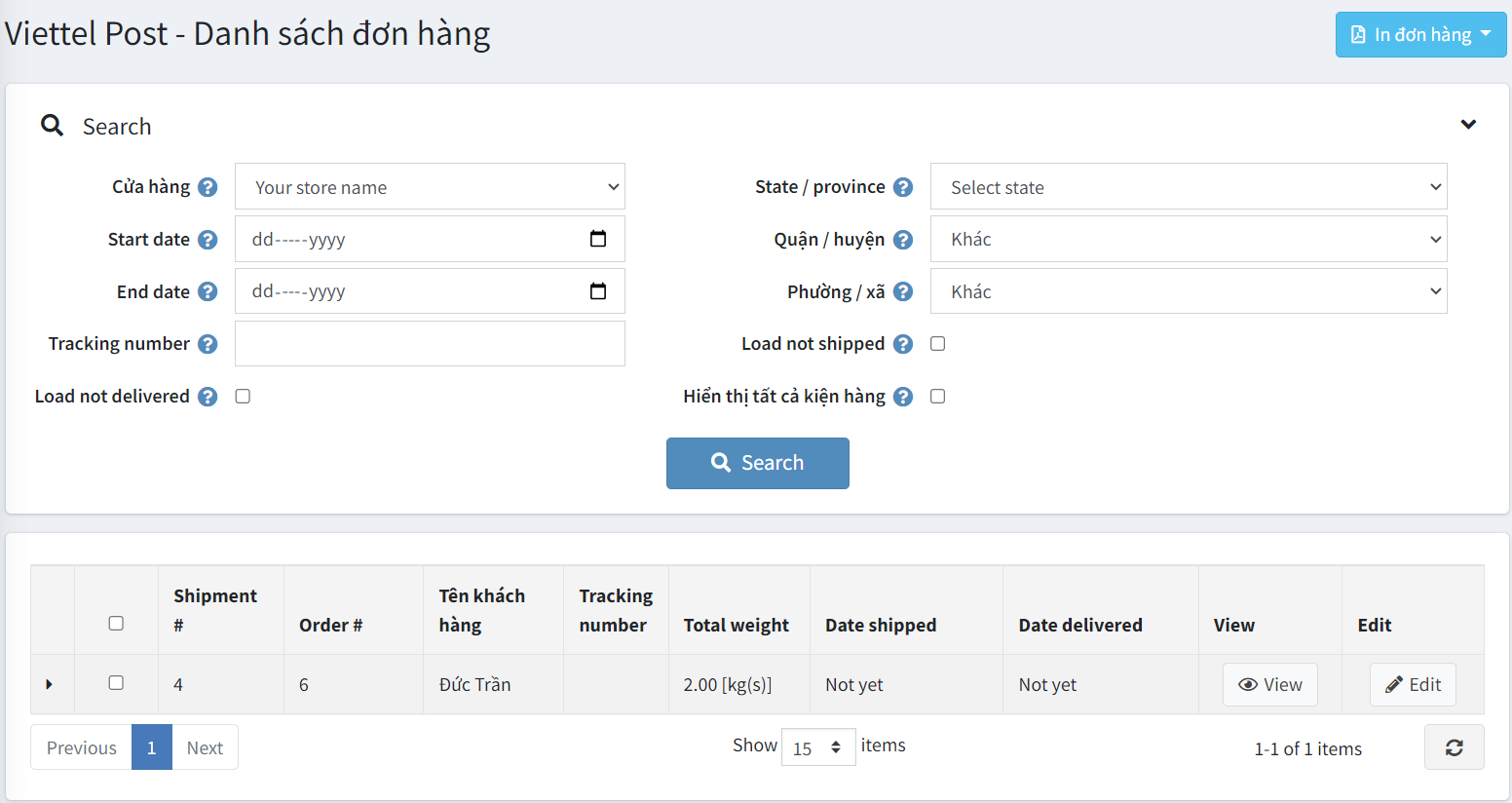
Task: Go to Previous page
Action: (x=81, y=747)
